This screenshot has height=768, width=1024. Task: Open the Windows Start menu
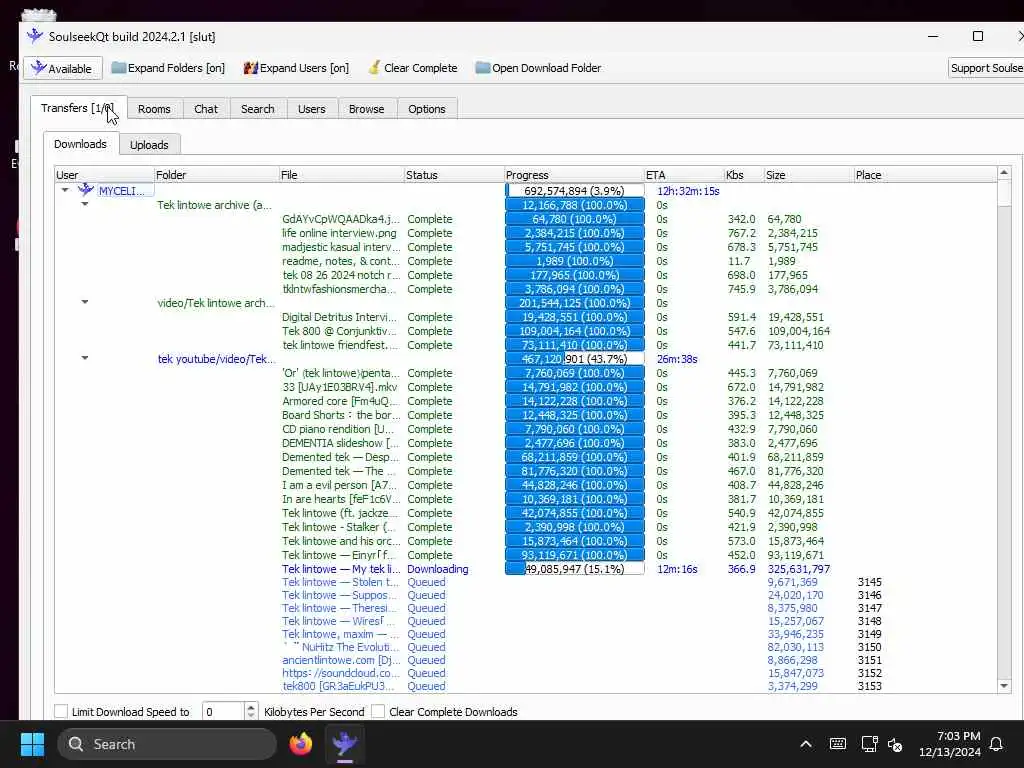[32, 744]
